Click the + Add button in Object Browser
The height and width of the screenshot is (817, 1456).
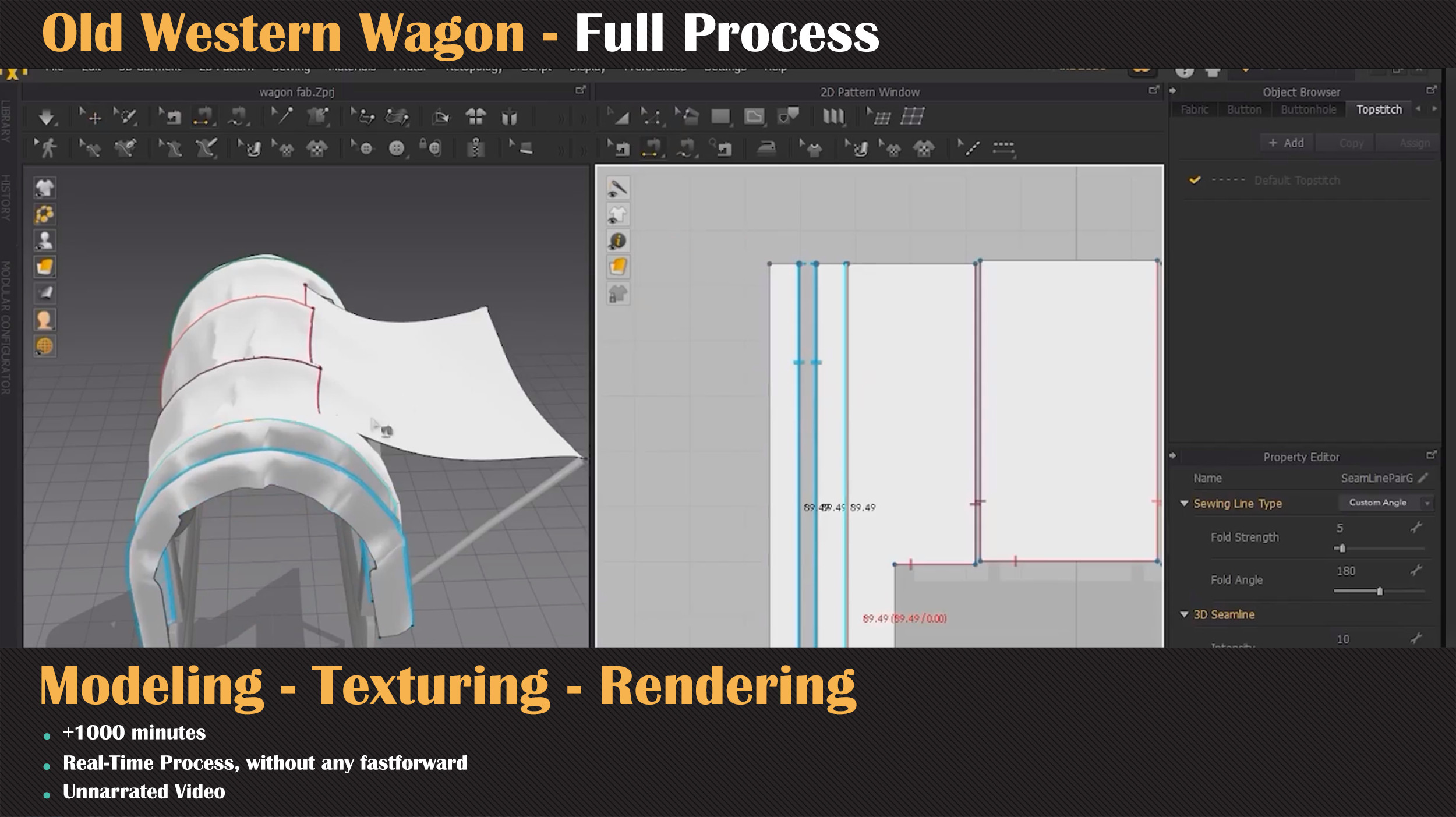tap(1287, 143)
